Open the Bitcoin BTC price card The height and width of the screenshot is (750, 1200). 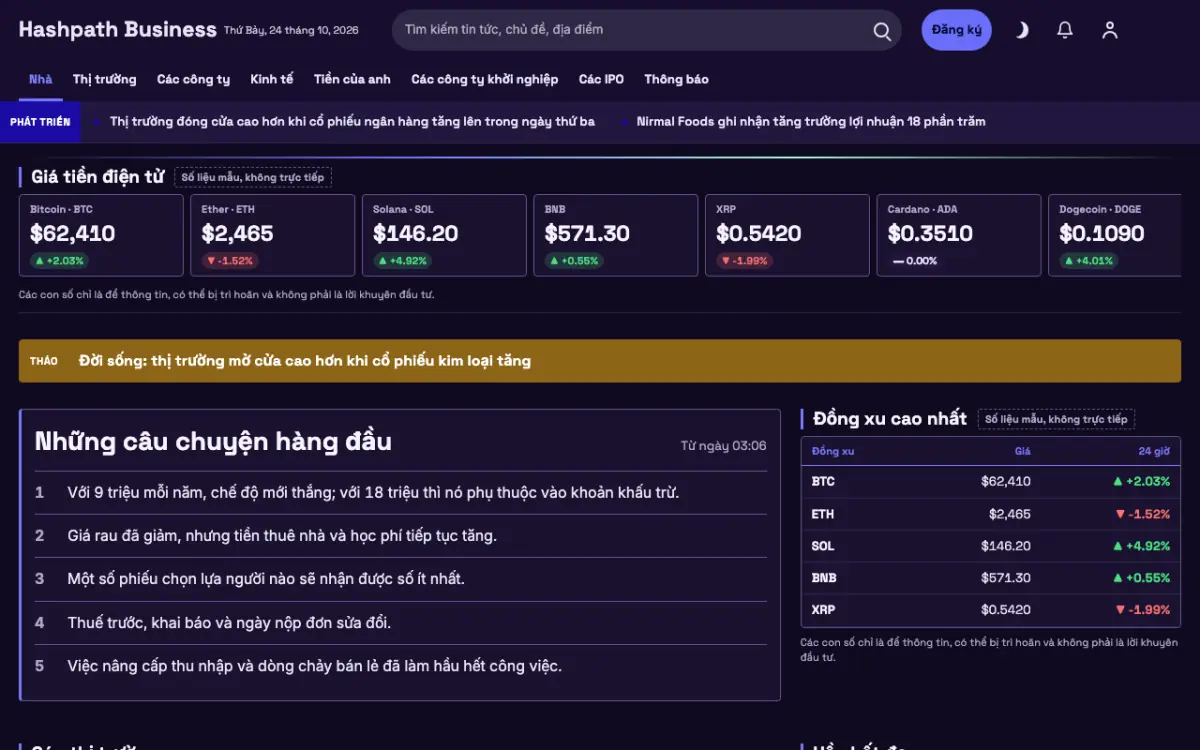[101, 235]
